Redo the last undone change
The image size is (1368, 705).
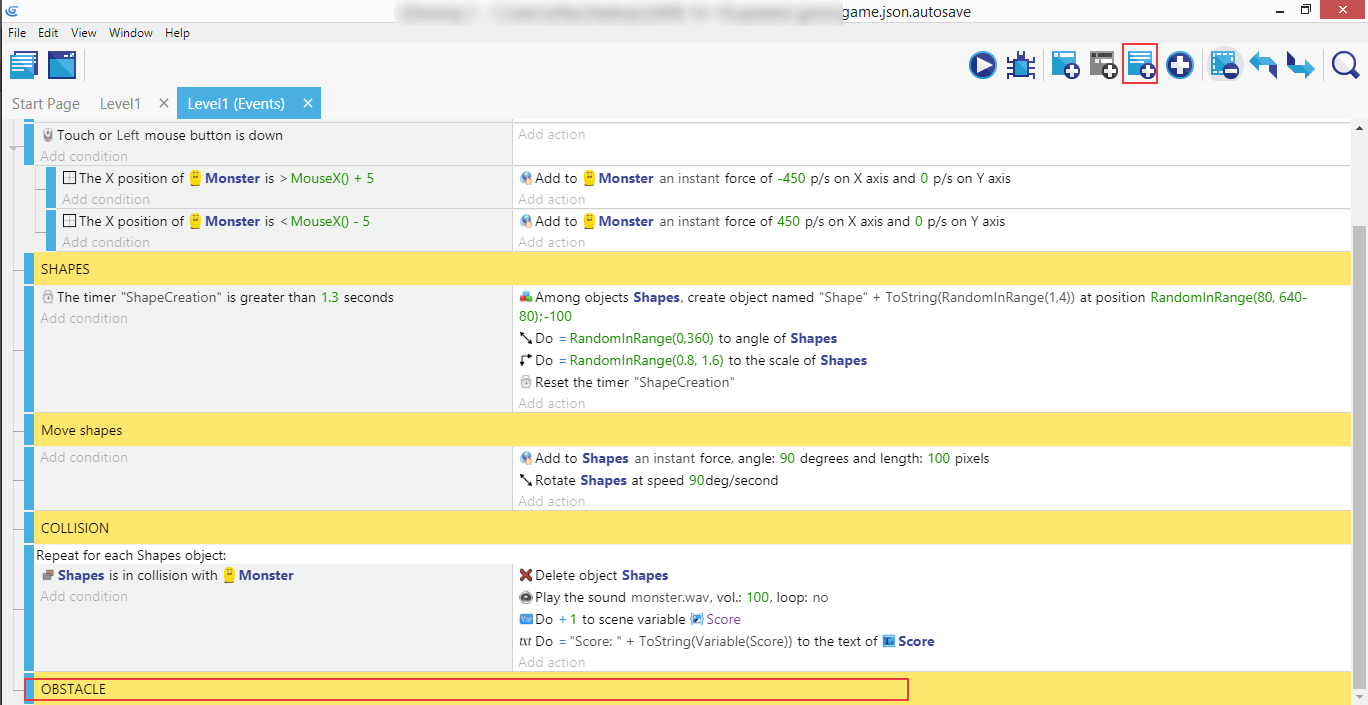tap(1299, 66)
